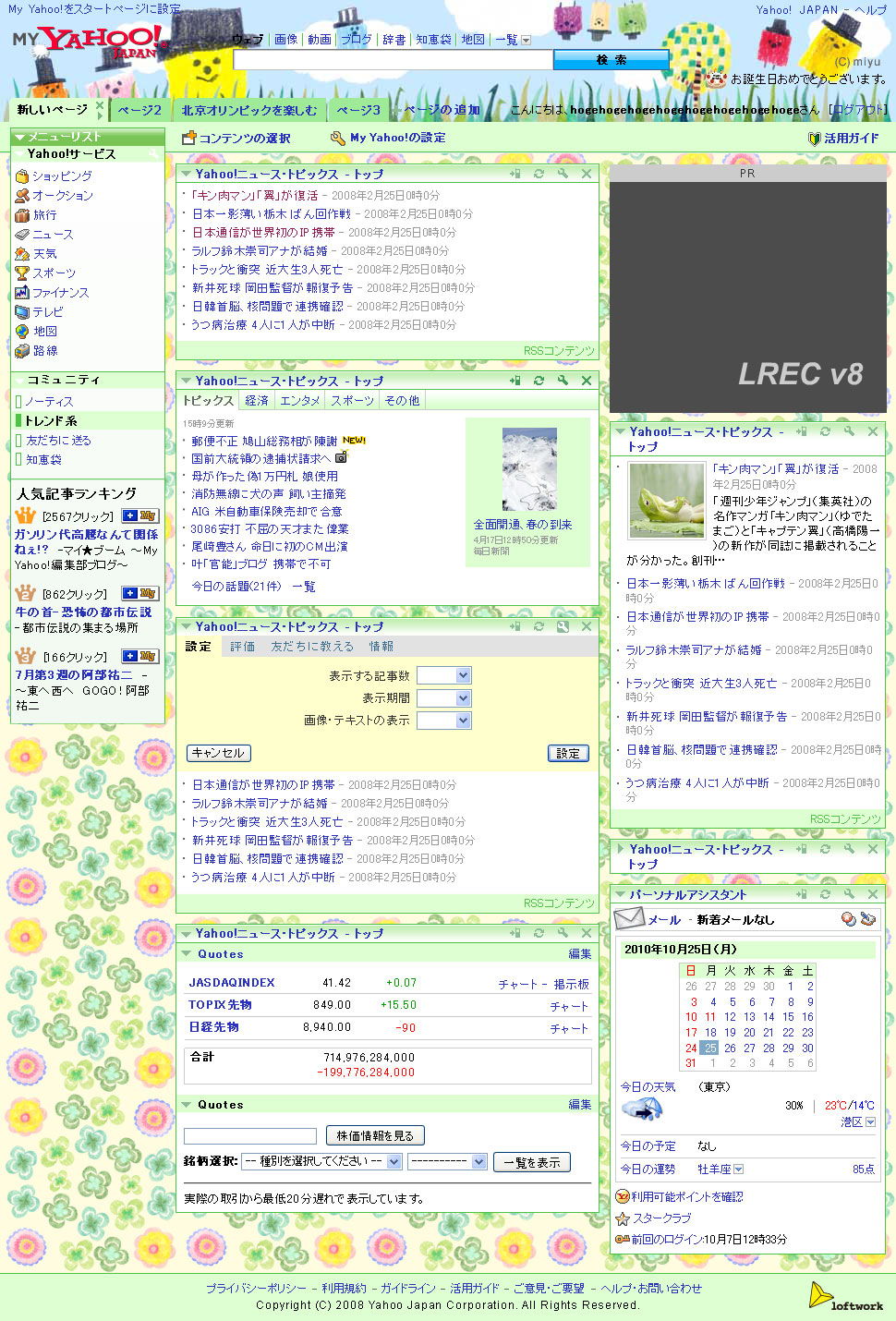Click the My Yahoo! JAPAN logo
This screenshot has height=1321, width=896.
pyautogui.click(x=90, y=42)
